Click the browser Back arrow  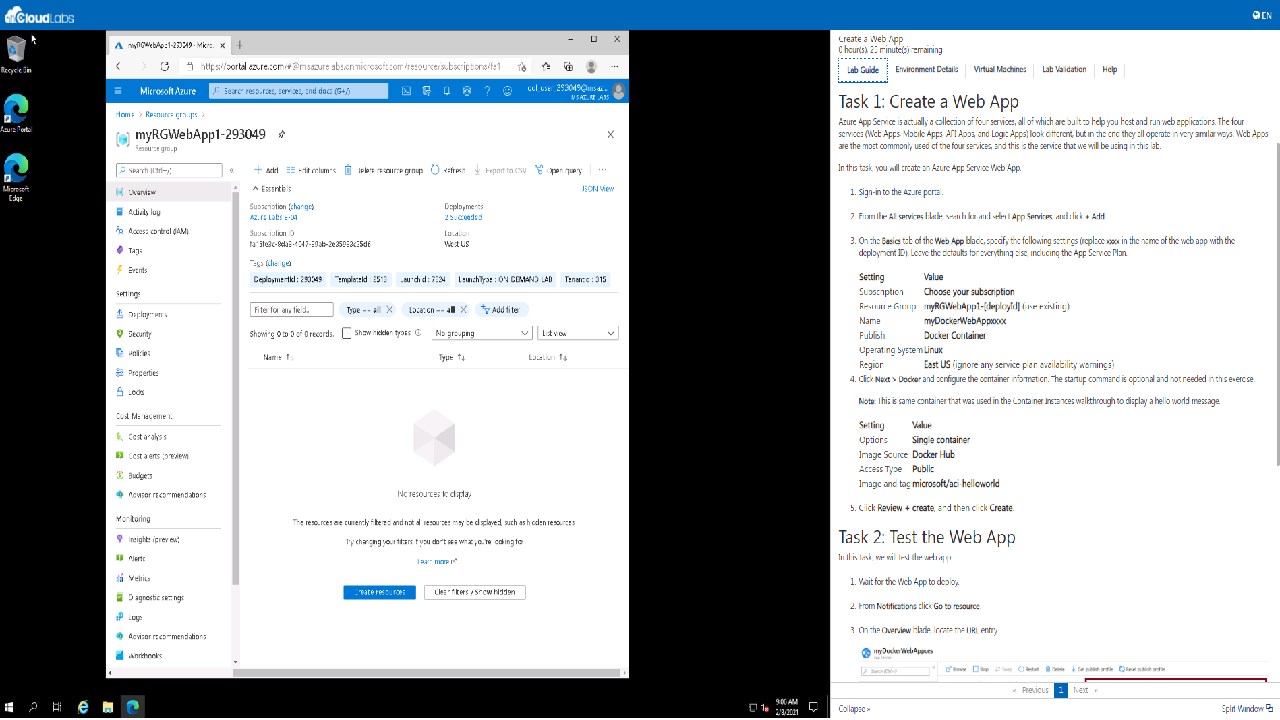point(118,66)
